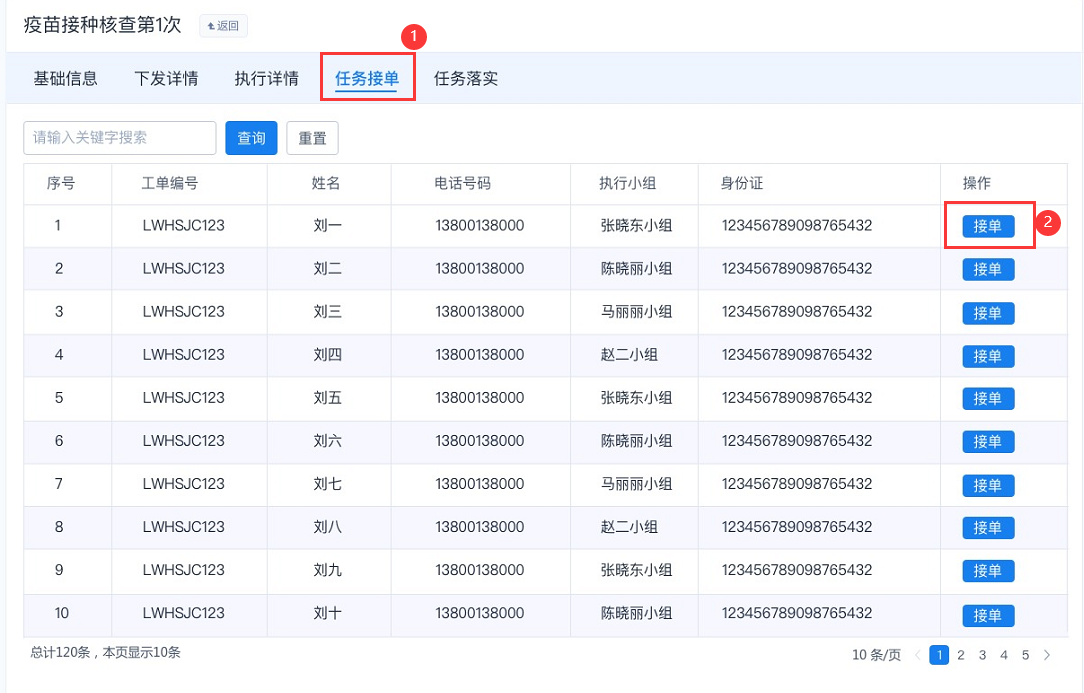1084x693 pixels.
Task: Click the 电话号码 column header
Action: click(x=462, y=183)
